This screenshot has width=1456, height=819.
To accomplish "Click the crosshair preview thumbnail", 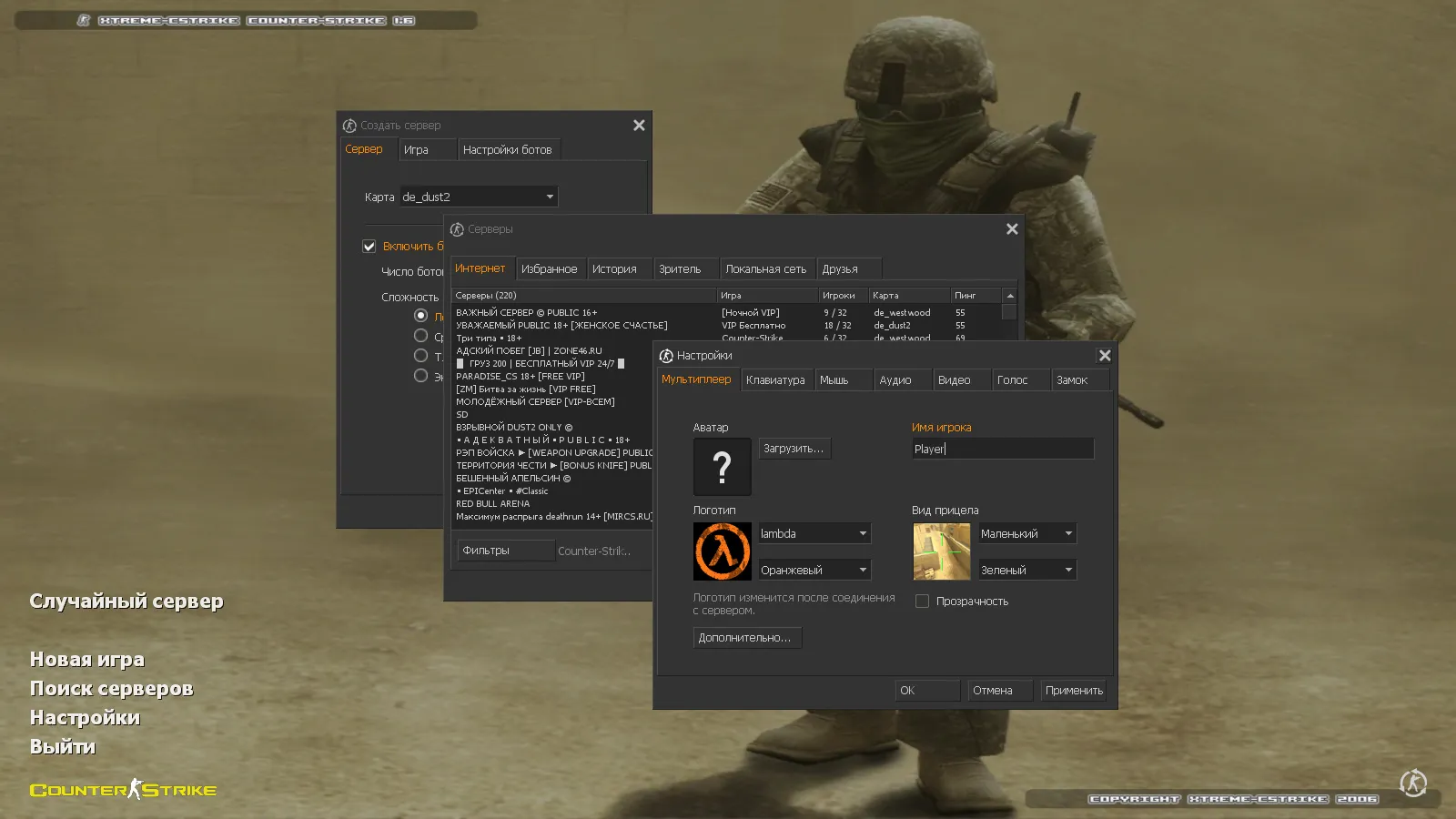I will 942,551.
